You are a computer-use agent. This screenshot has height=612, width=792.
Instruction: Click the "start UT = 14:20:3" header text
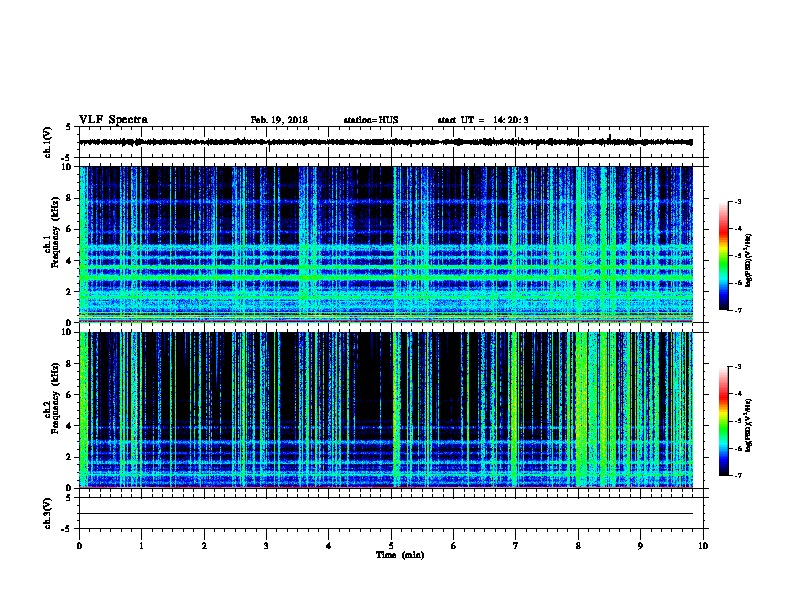483,120
